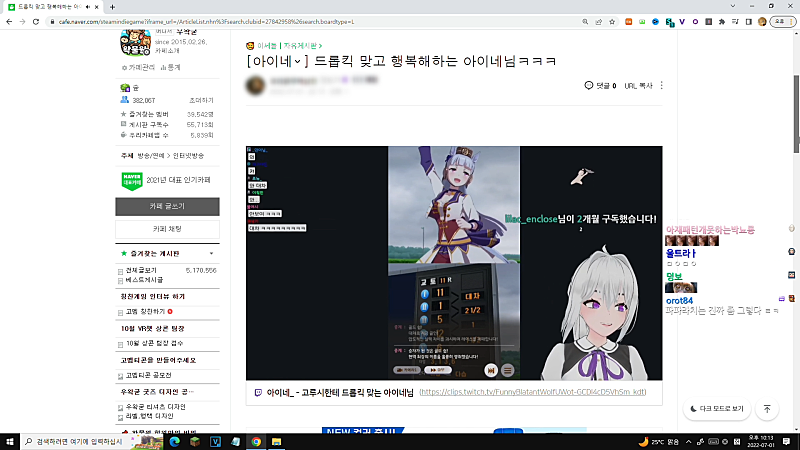Click the 초대하기 invite link
This screenshot has height=450, width=800.
click(x=202, y=101)
